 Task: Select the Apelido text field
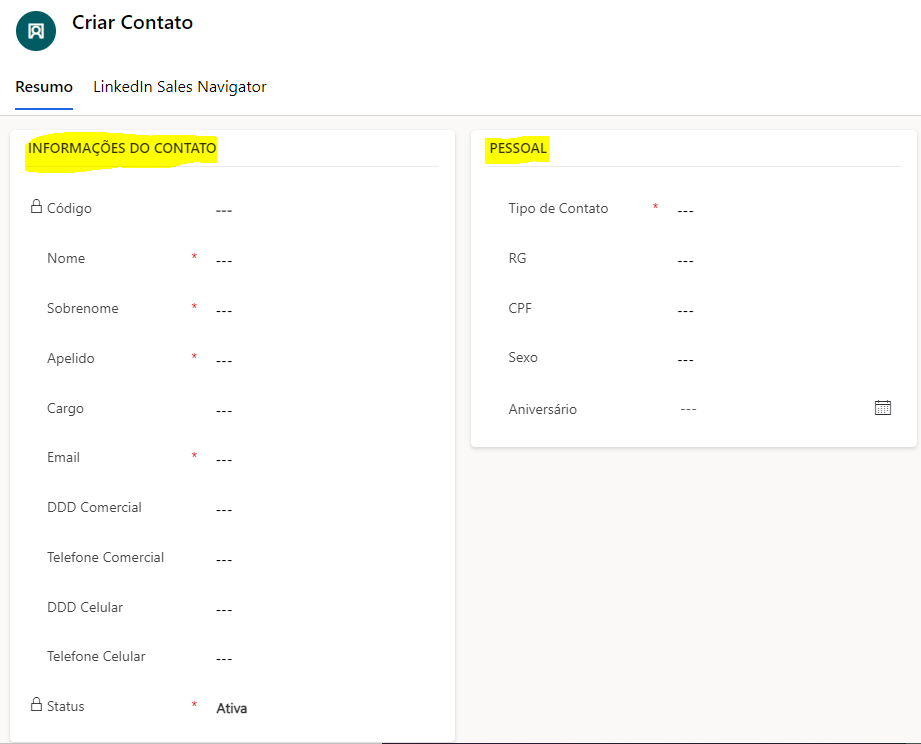click(320, 360)
